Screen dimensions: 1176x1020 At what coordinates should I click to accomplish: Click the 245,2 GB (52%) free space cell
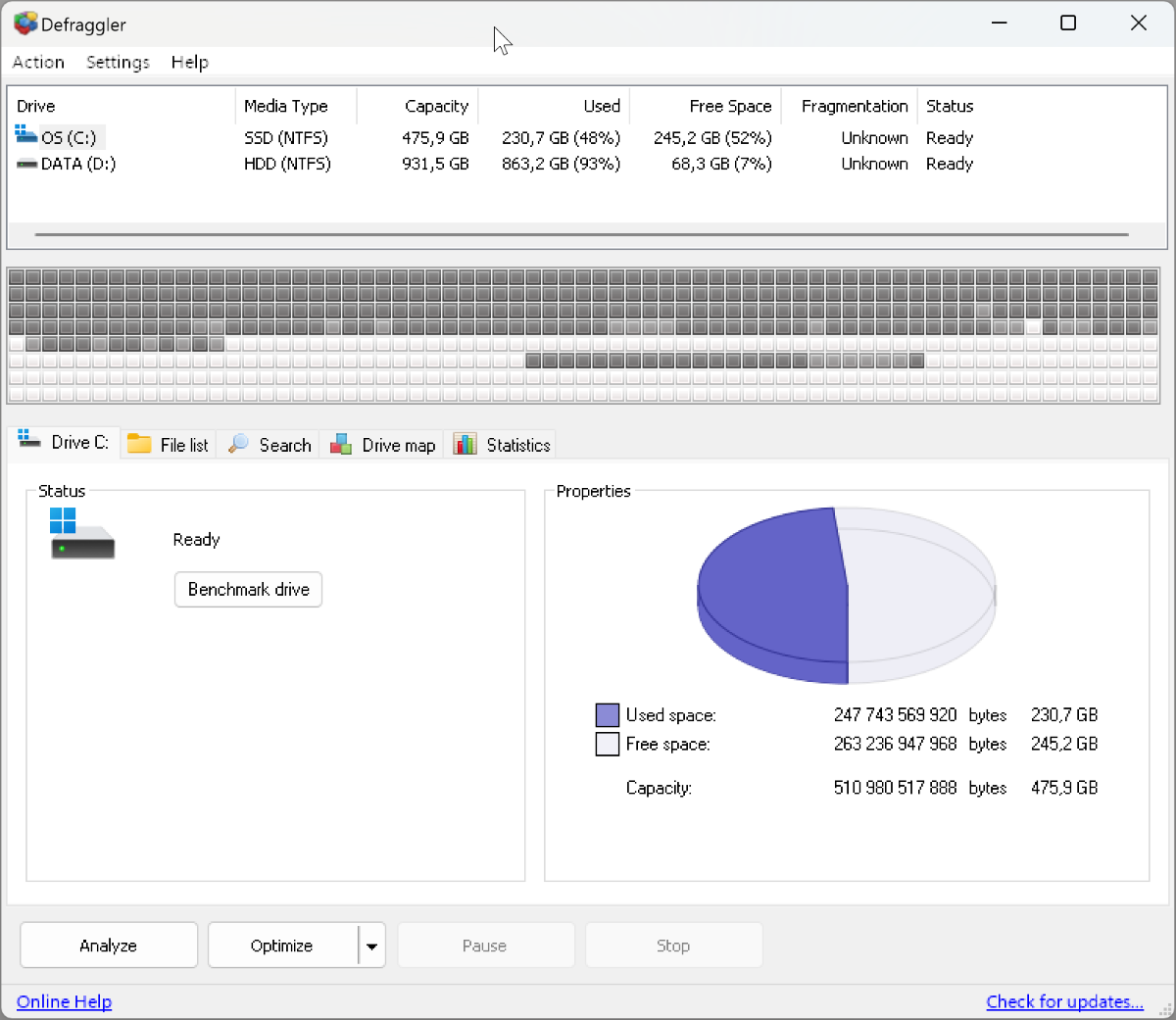pos(712,138)
